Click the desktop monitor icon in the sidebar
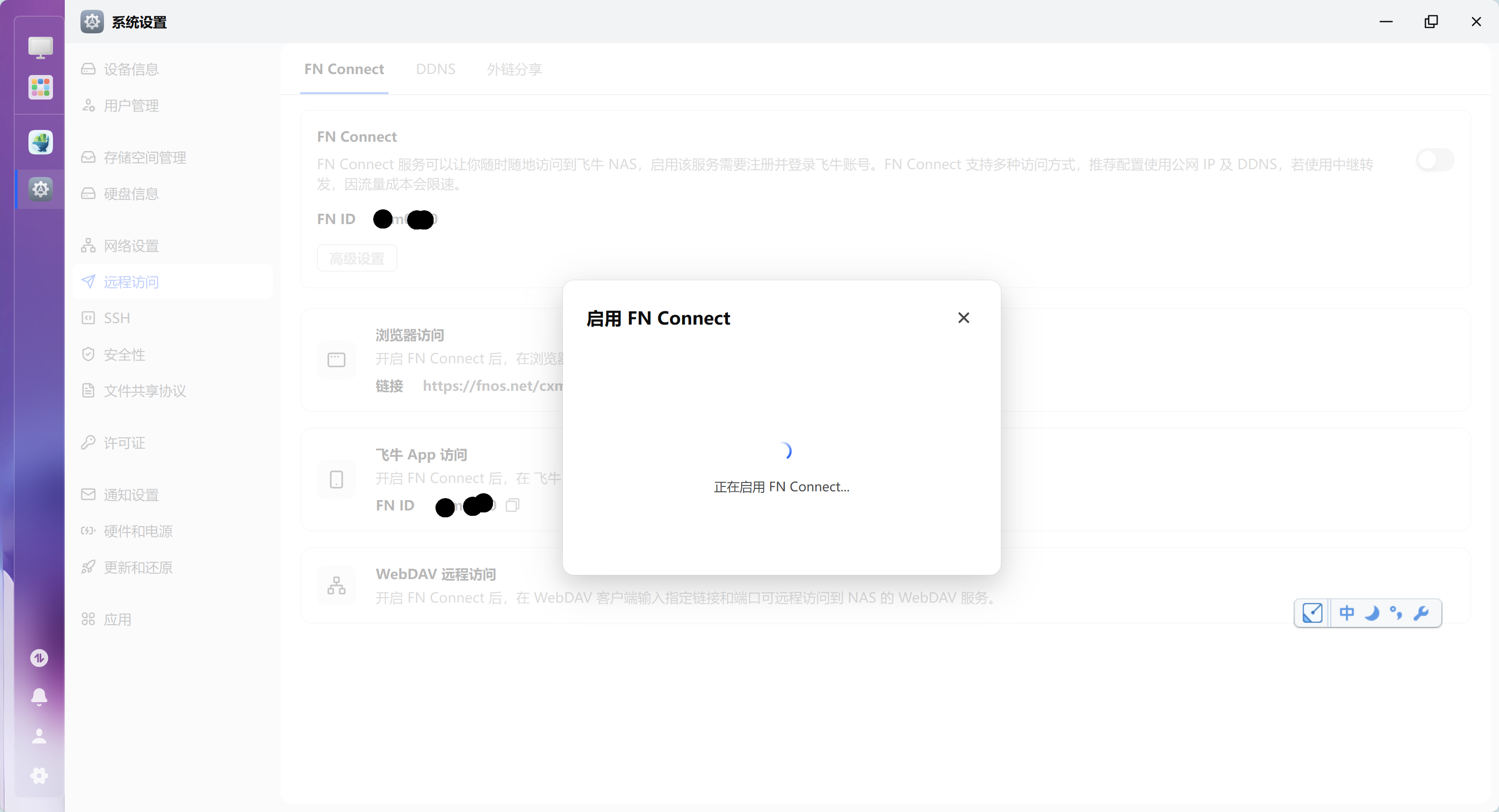1499x812 pixels. click(x=40, y=47)
